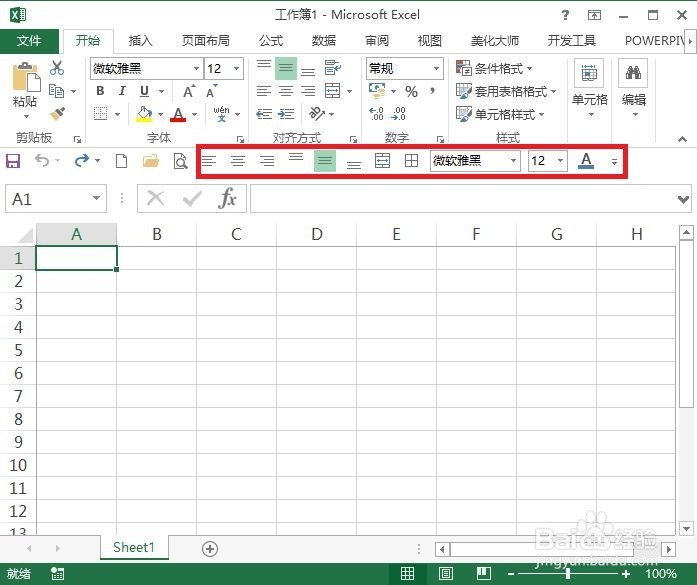
Task: Click the fx Insert Function button
Action: [x=227, y=198]
